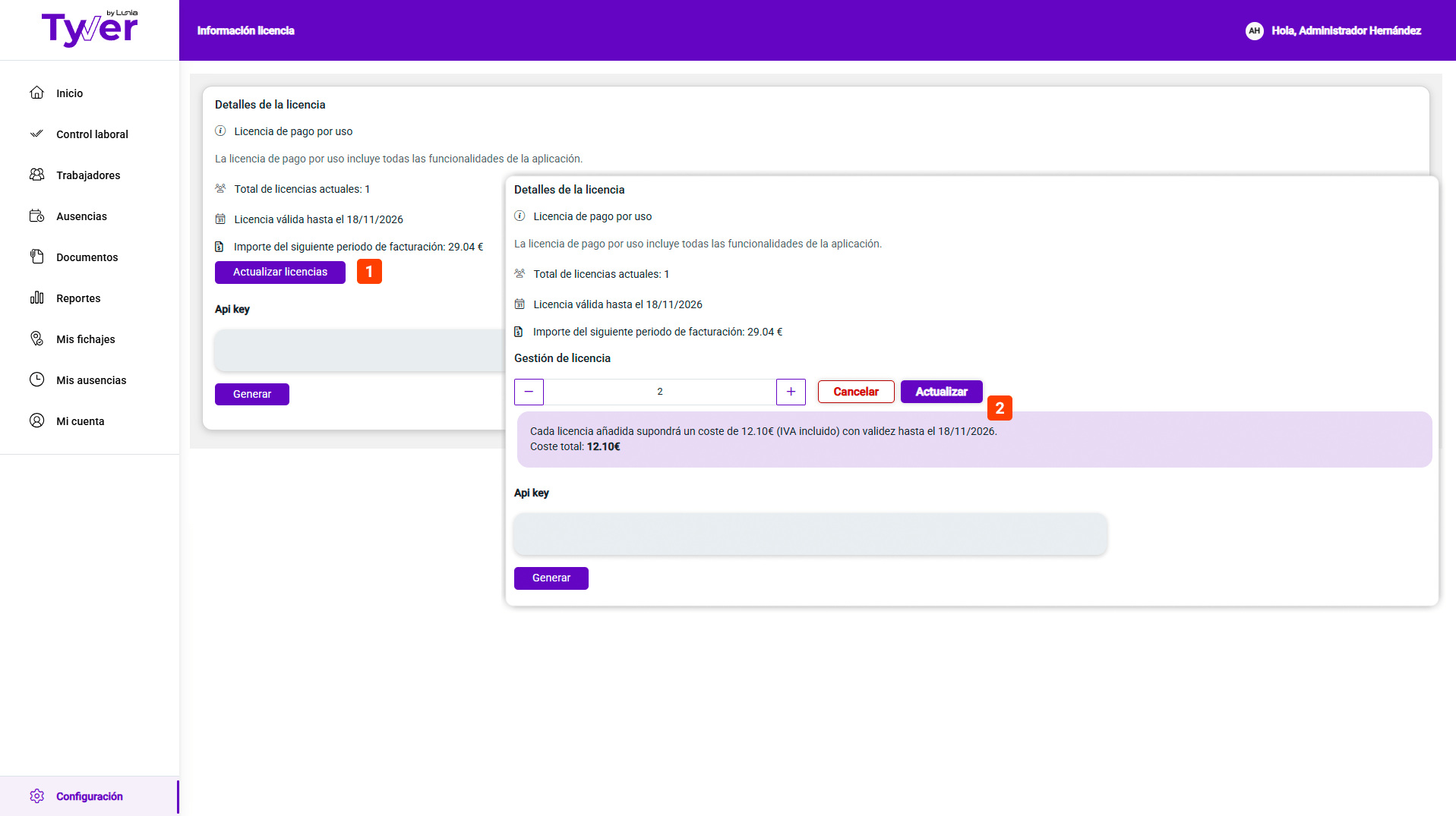Image resolution: width=1456 pixels, height=816 pixels.
Task: Click greeting Hola, Administrador Hernández
Action: coord(1346,30)
